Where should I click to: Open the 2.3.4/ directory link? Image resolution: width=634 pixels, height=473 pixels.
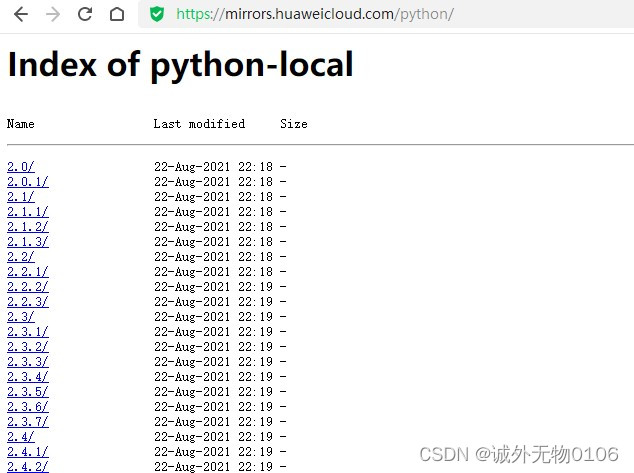27,376
